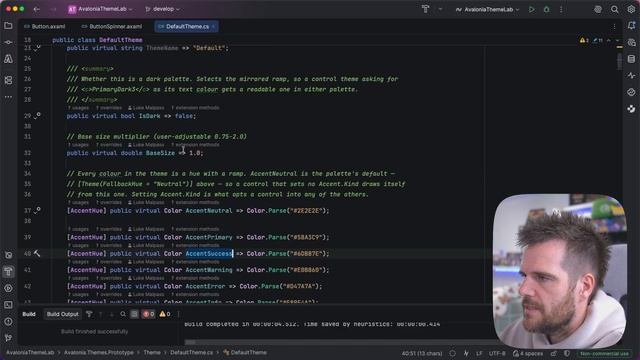Open IDE settings gear
The height and width of the screenshot is (360, 640).
coord(631,9)
